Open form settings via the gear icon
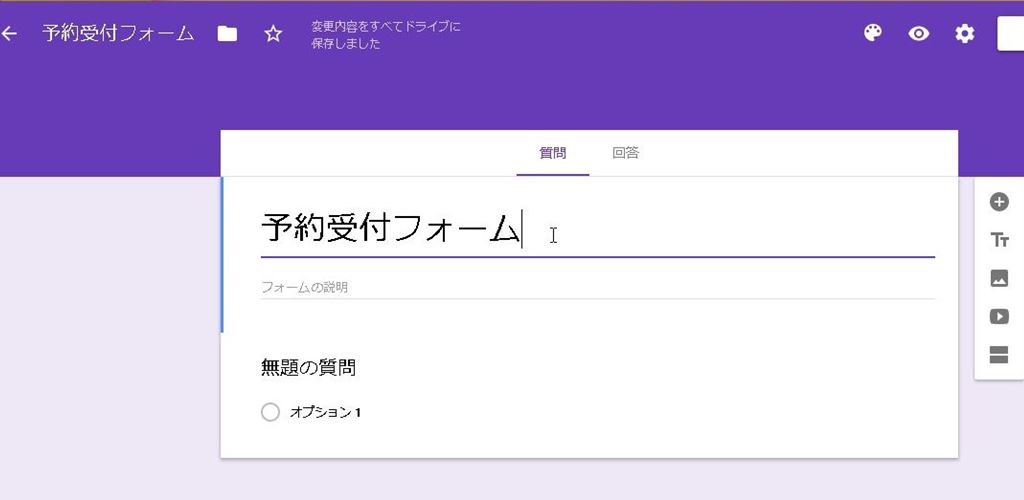The height and width of the screenshot is (500, 1024). click(x=964, y=34)
